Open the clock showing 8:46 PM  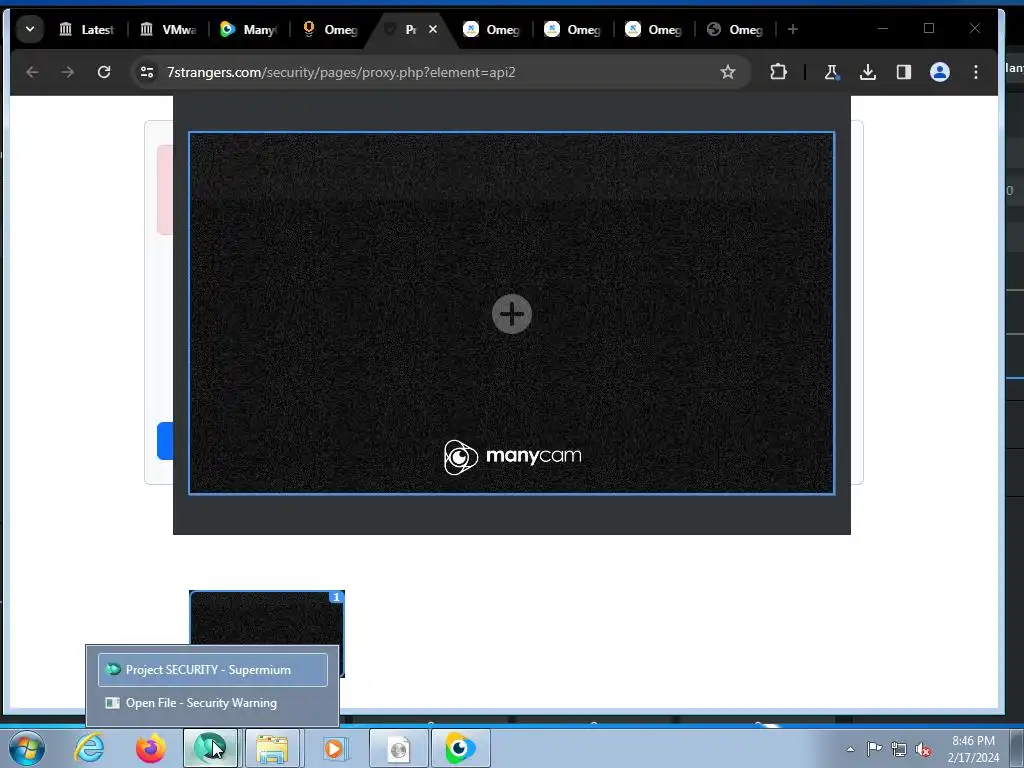tap(973, 749)
